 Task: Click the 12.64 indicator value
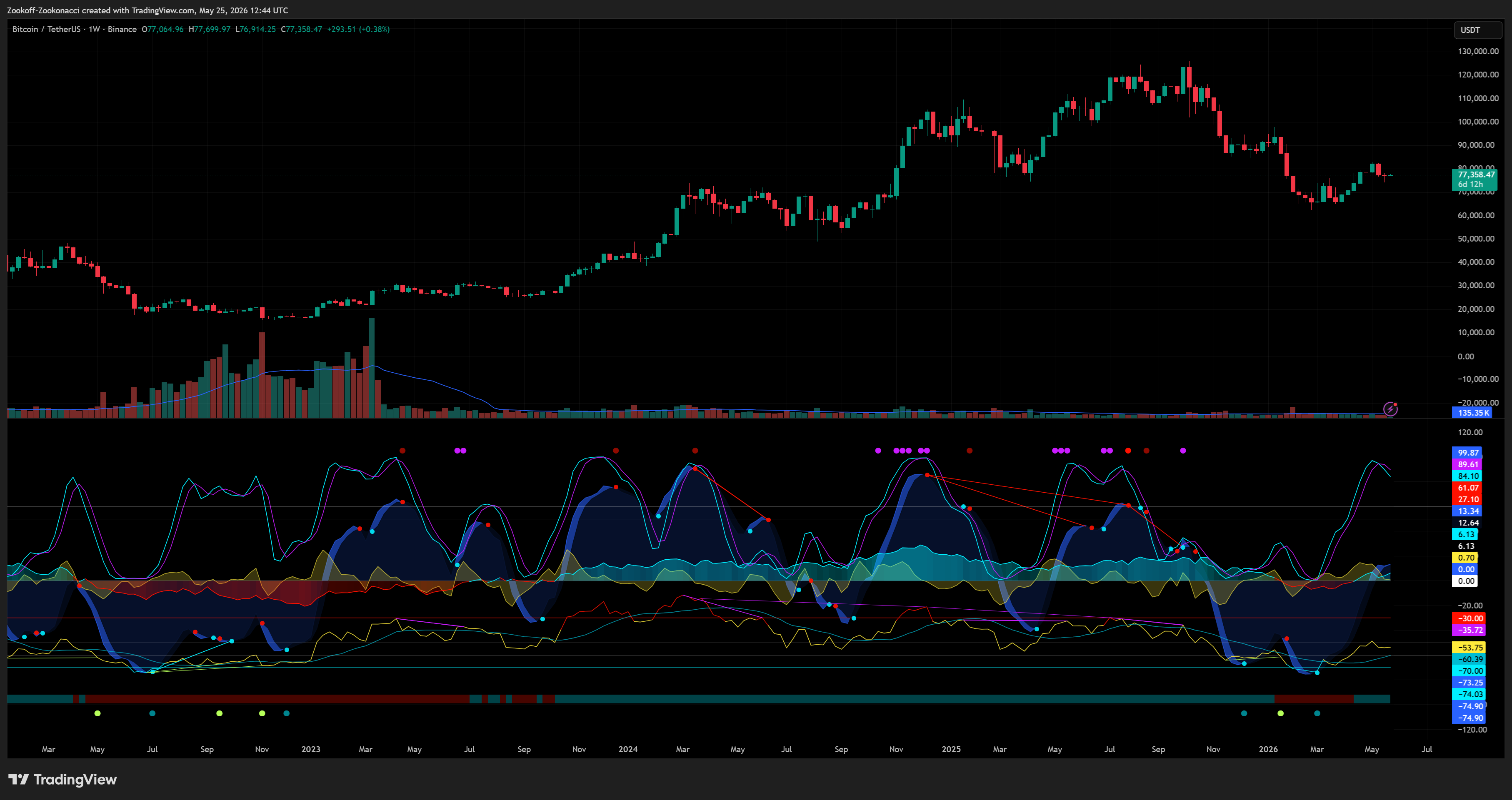(x=1467, y=523)
